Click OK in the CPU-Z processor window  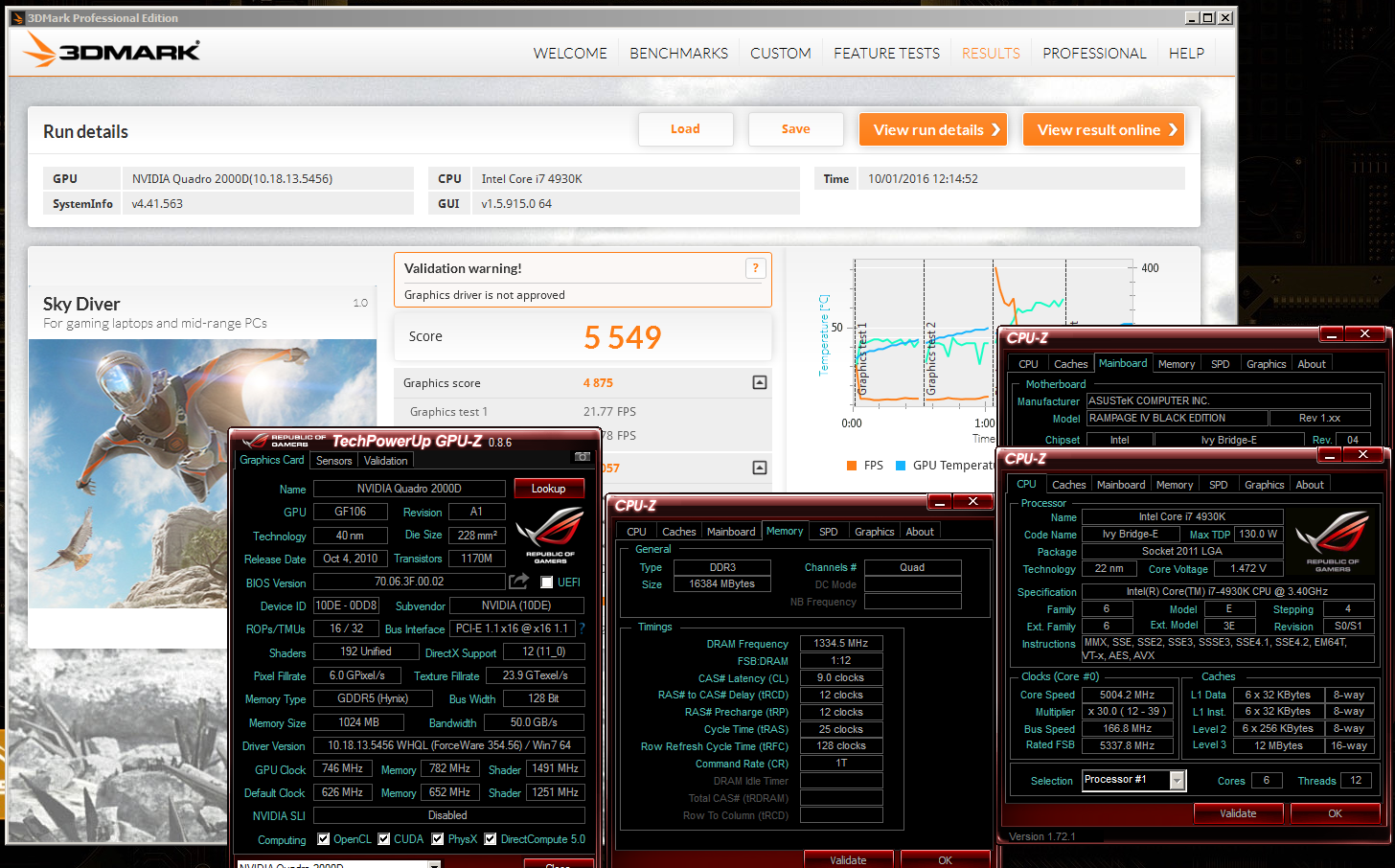point(1335,813)
